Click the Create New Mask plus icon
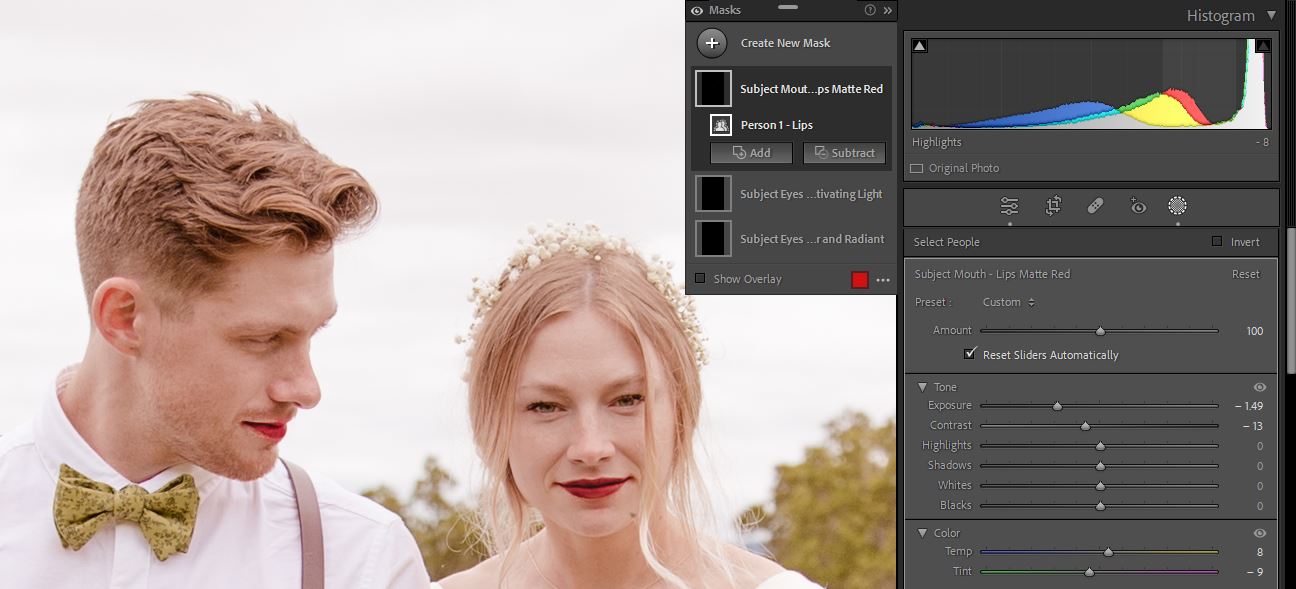 pos(712,43)
